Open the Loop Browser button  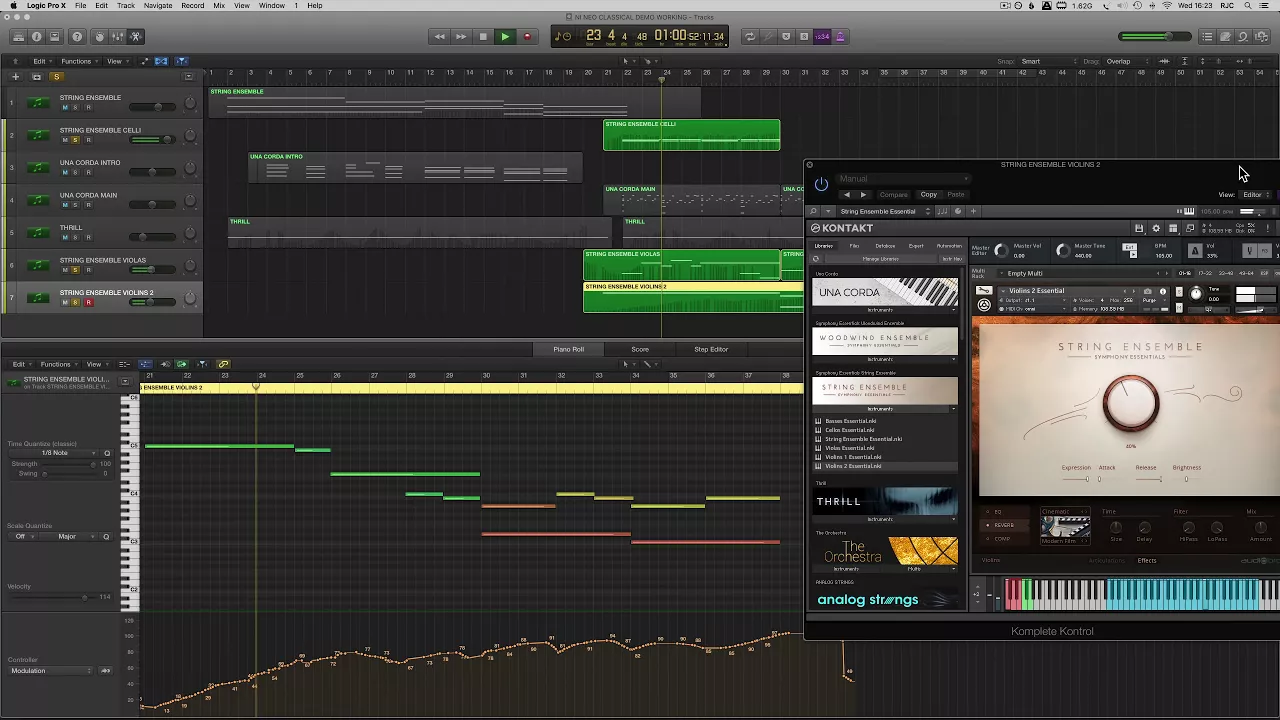click(1243, 37)
